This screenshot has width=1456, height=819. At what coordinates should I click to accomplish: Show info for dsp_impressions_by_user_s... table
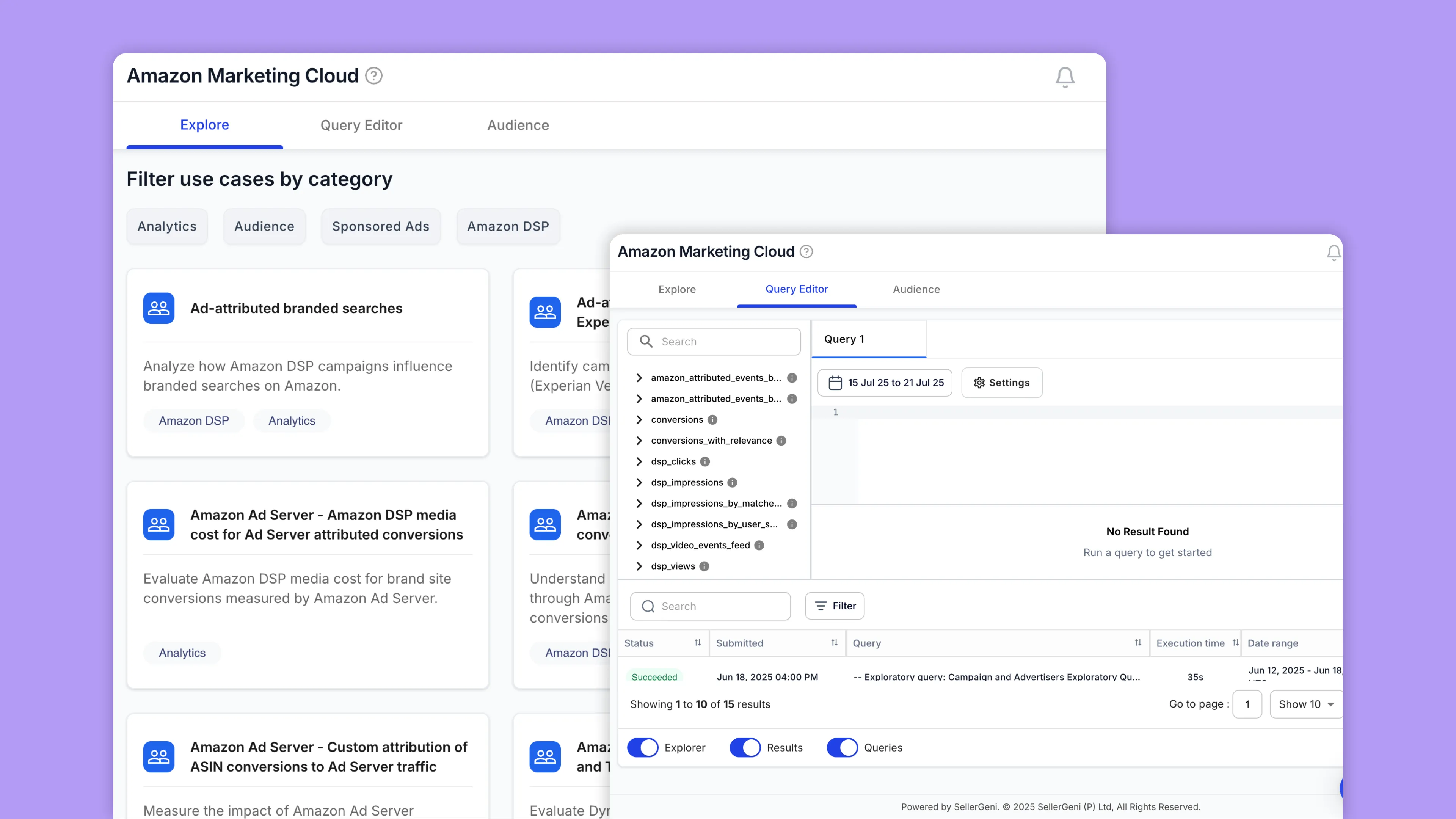point(792,524)
